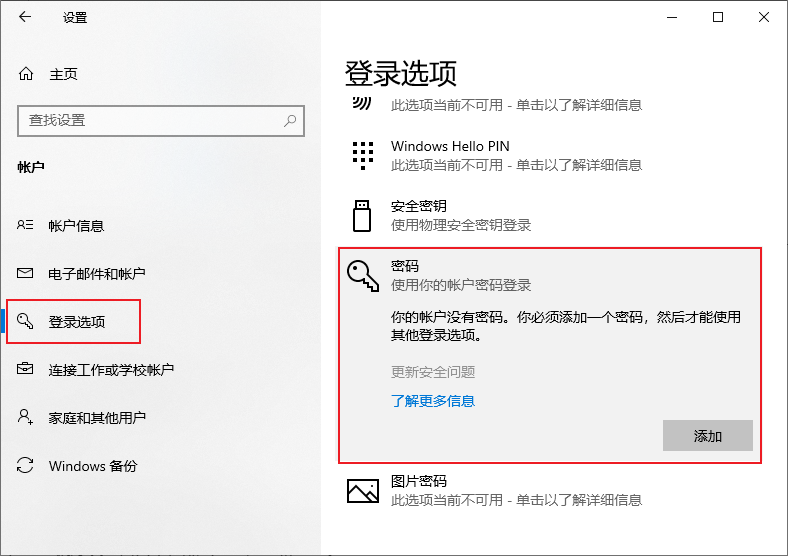Click the magnifier search icon
The height and width of the screenshot is (556, 788).
(x=289, y=121)
